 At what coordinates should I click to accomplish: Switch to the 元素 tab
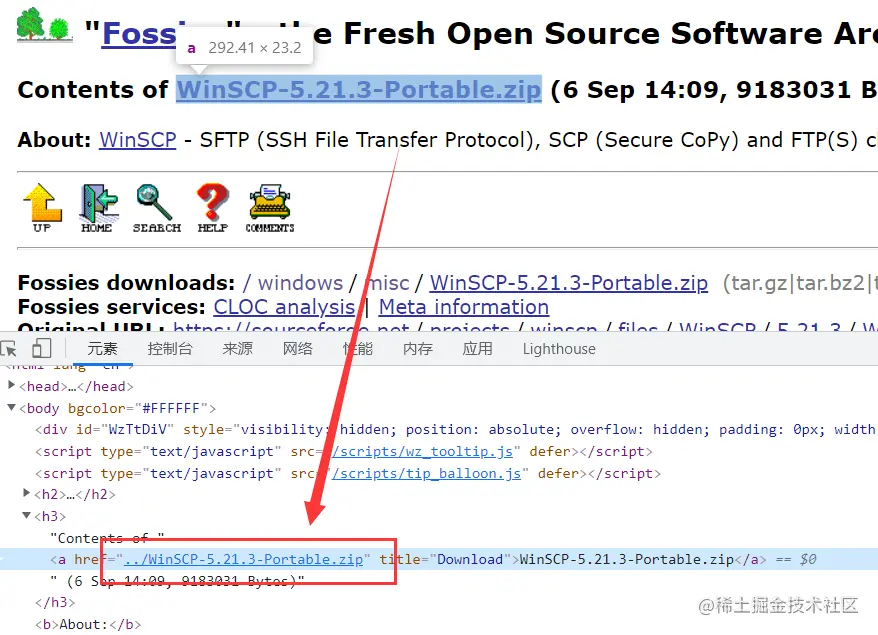coord(102,349)
